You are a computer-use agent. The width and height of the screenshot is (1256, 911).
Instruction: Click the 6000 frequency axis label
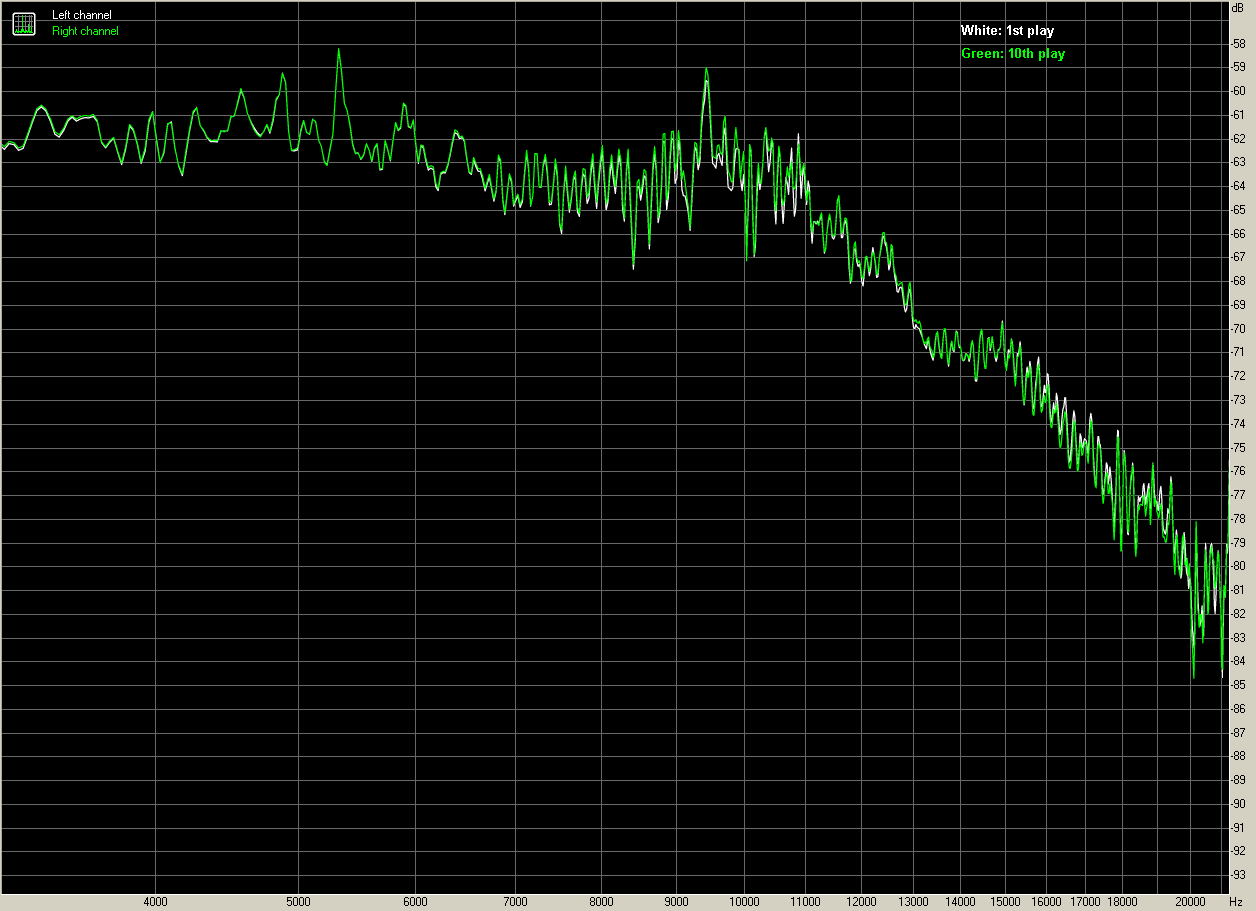415,902
